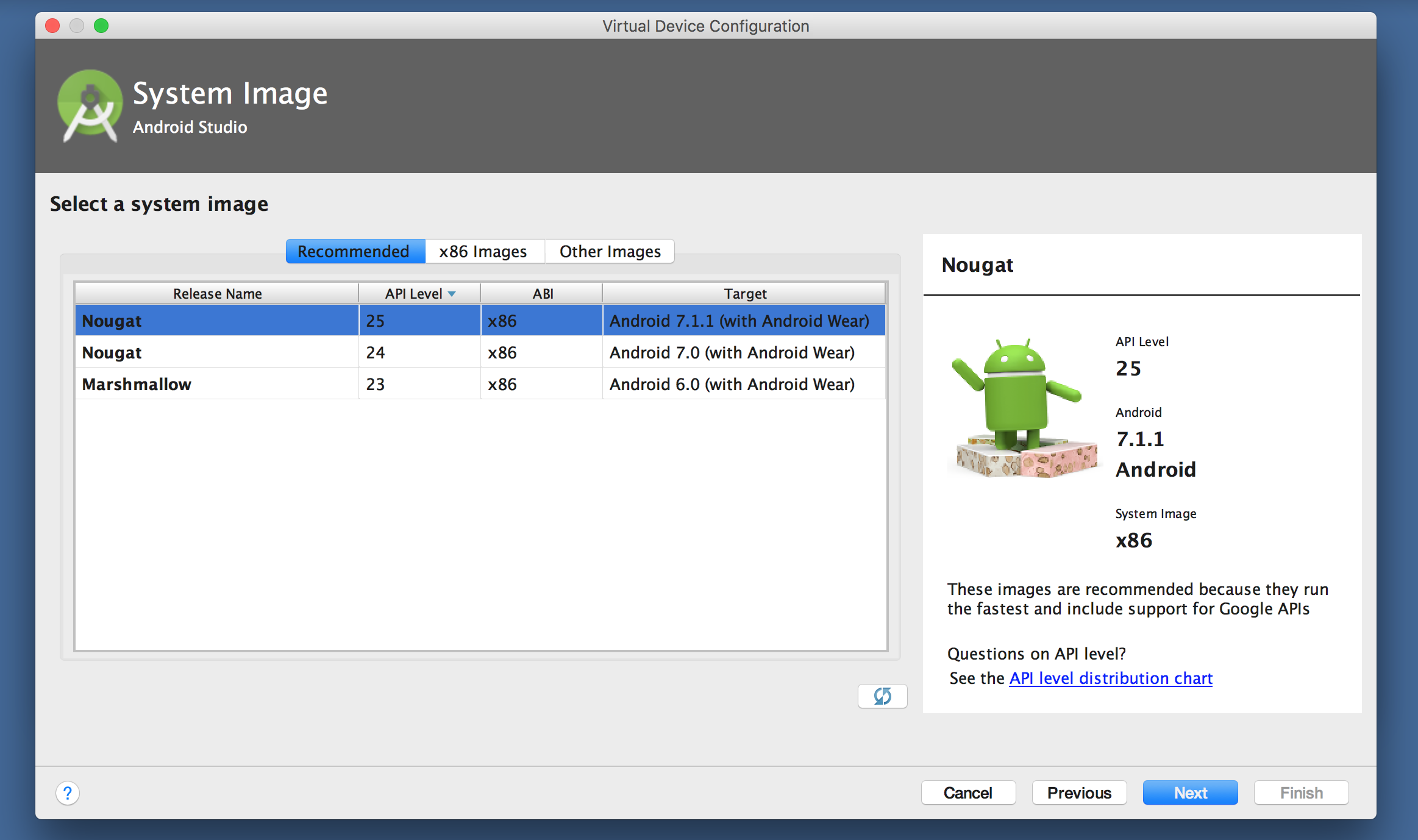Click the Nougat heading in details panel
The width and height of the screenshot is (1418, 840).
pyautogui.click(x=977, y=265)
